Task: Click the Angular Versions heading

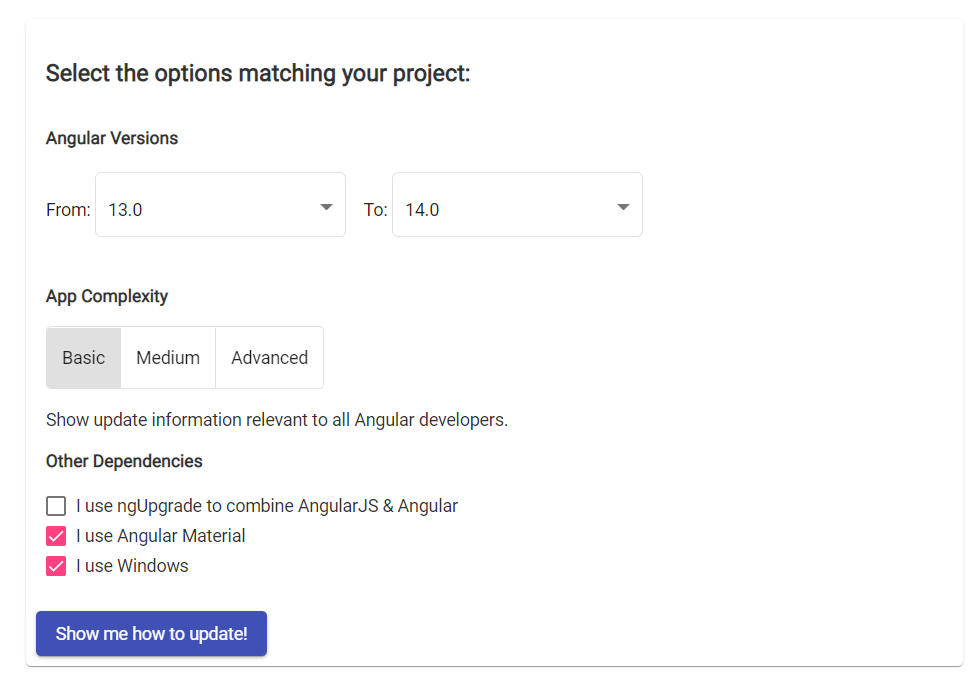Action: click(112, 138)
